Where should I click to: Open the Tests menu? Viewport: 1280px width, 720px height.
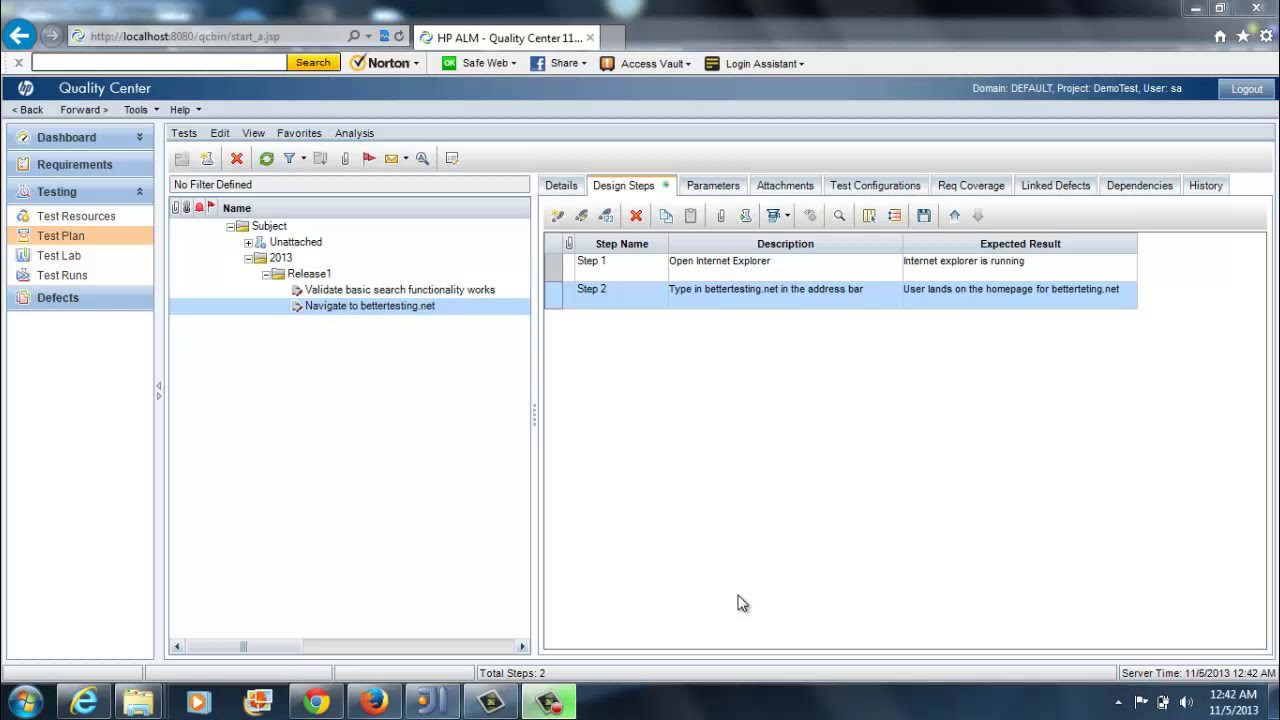point(184,133)
